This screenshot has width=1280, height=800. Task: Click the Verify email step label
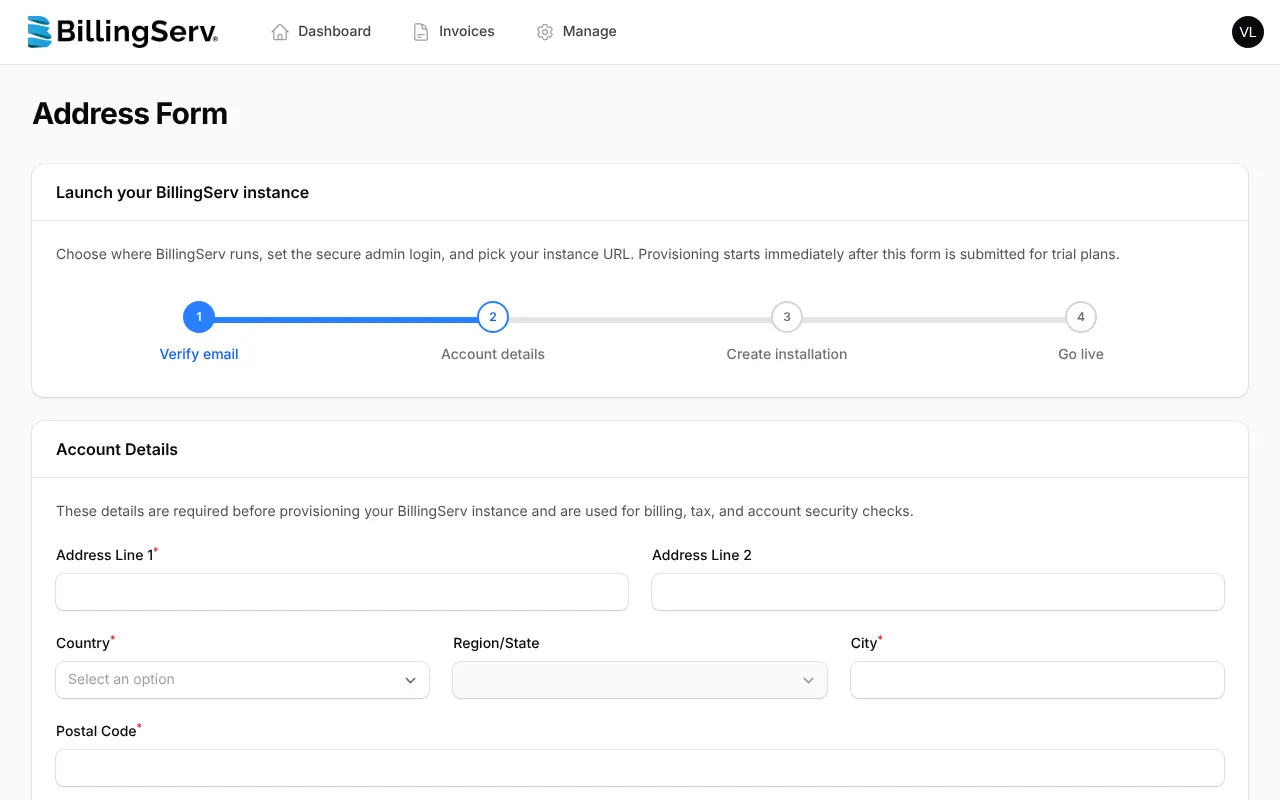tap(199, 354)
